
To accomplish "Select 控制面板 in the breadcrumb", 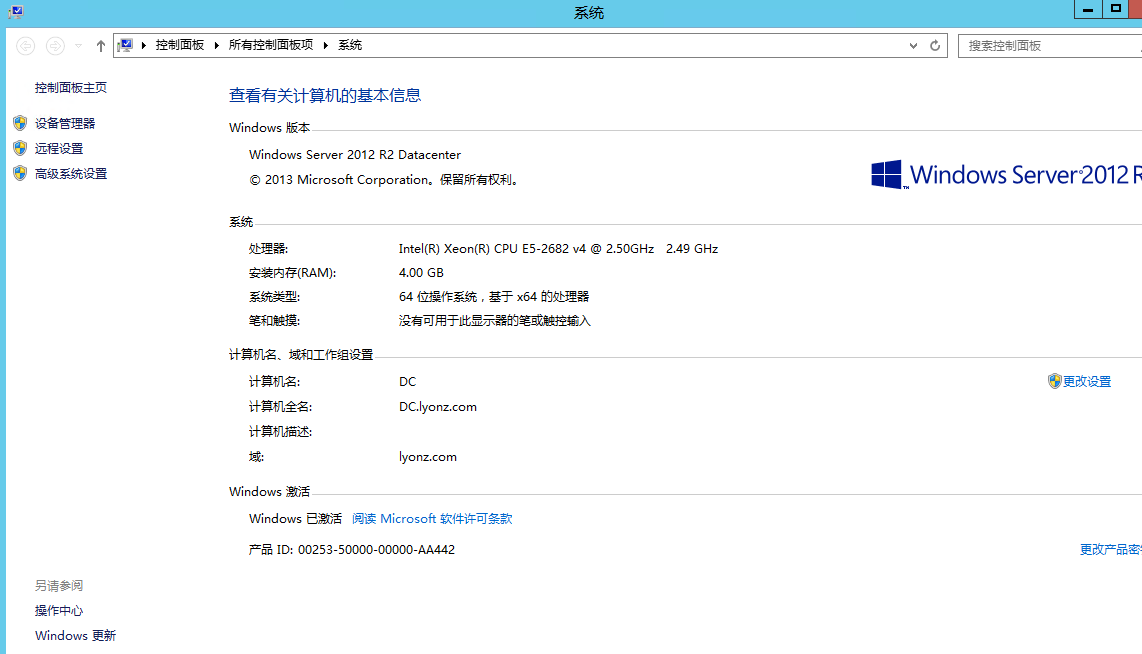I will [180, 45].
